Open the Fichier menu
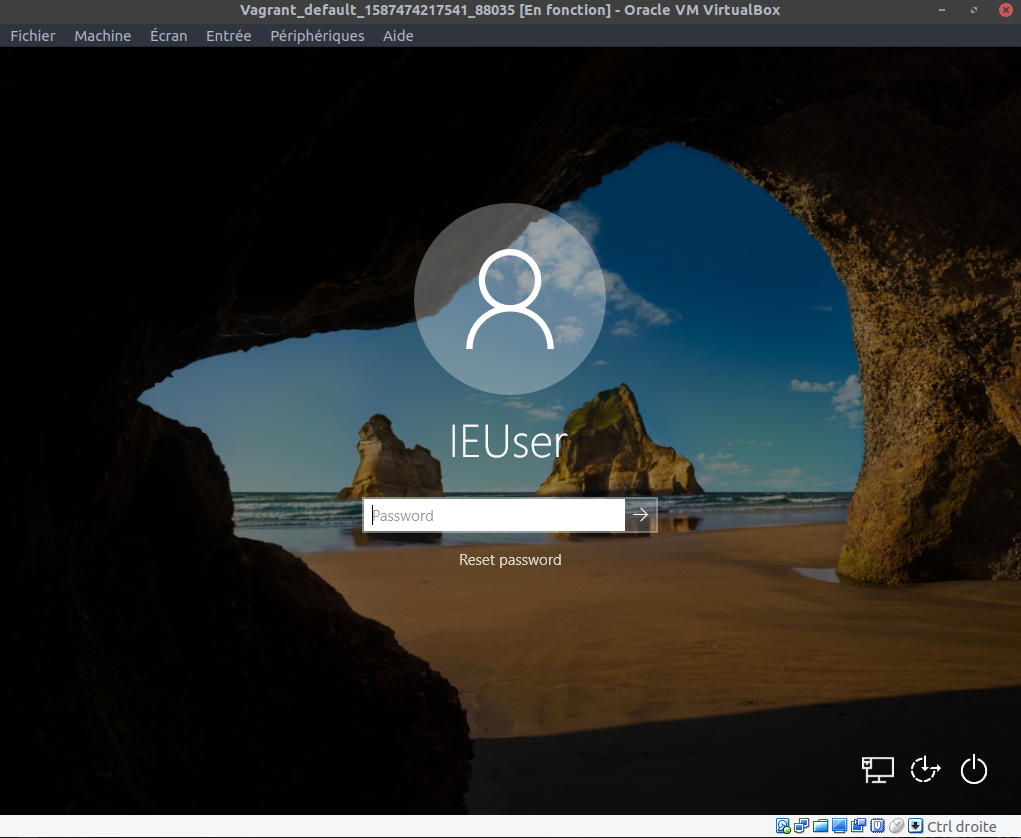This screenshot has height=838, width=1021. 33,36
